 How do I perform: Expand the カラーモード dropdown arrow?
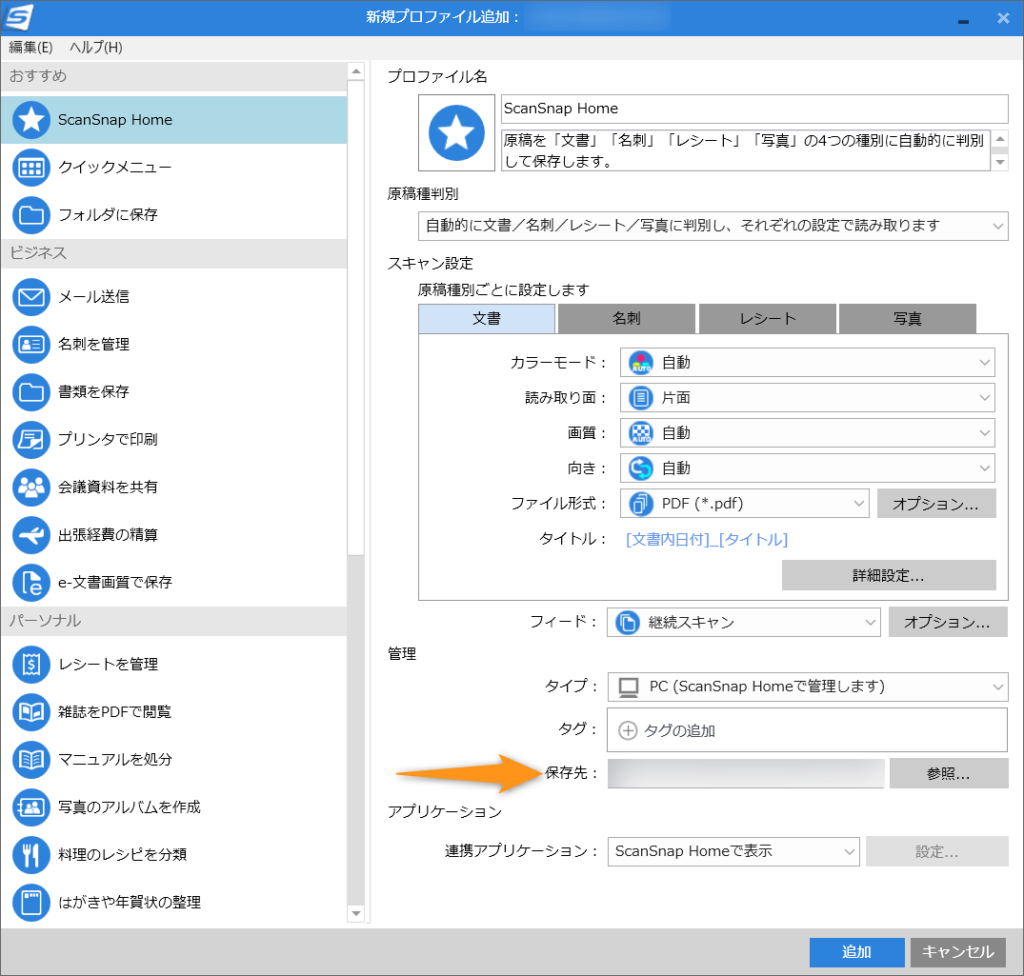(984, 363)
